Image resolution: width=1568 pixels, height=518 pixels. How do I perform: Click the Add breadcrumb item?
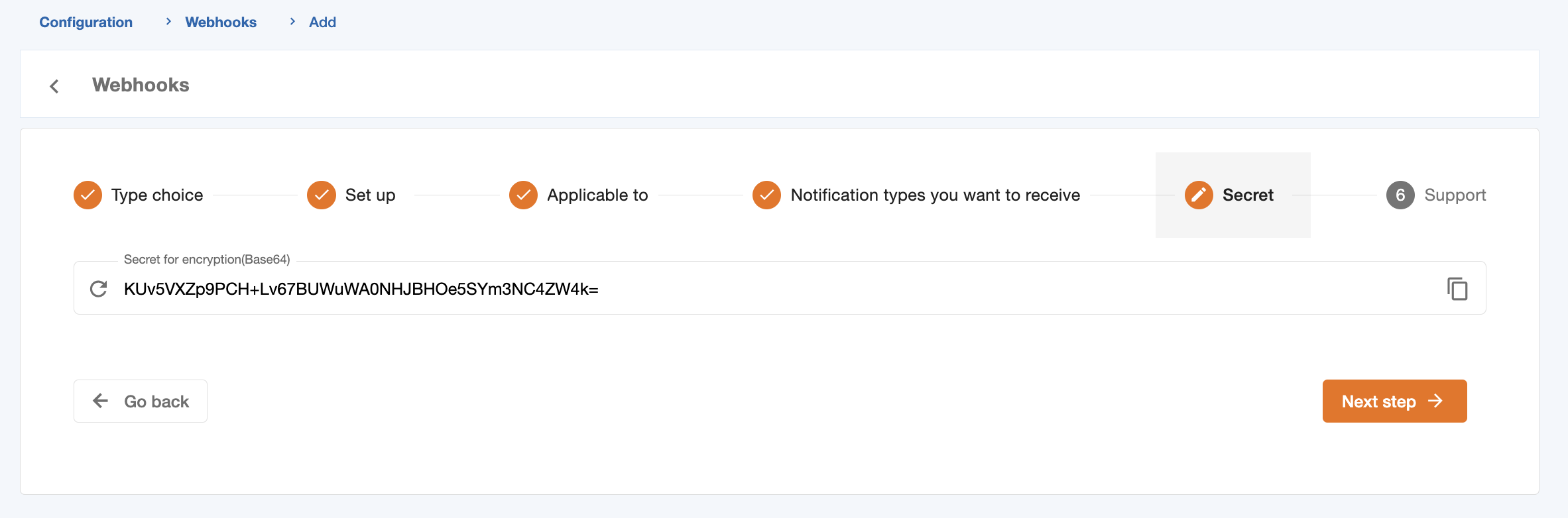(322, 23)
